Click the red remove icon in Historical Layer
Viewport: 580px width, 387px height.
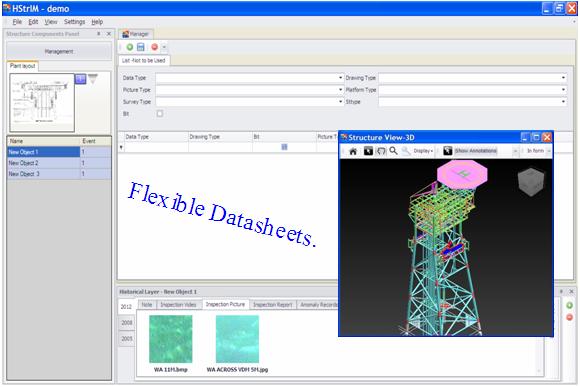coord(570,317)
